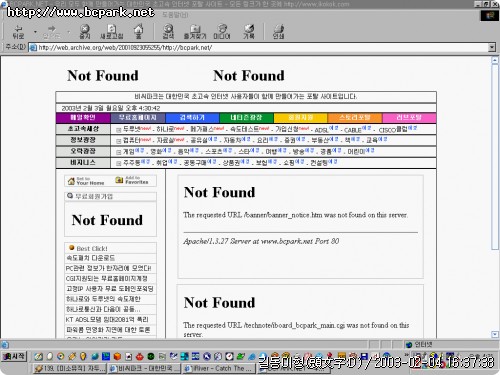Click the vertical scrollbar down arrow
This screenshot has height=375, width=500.
coord(495,334)
